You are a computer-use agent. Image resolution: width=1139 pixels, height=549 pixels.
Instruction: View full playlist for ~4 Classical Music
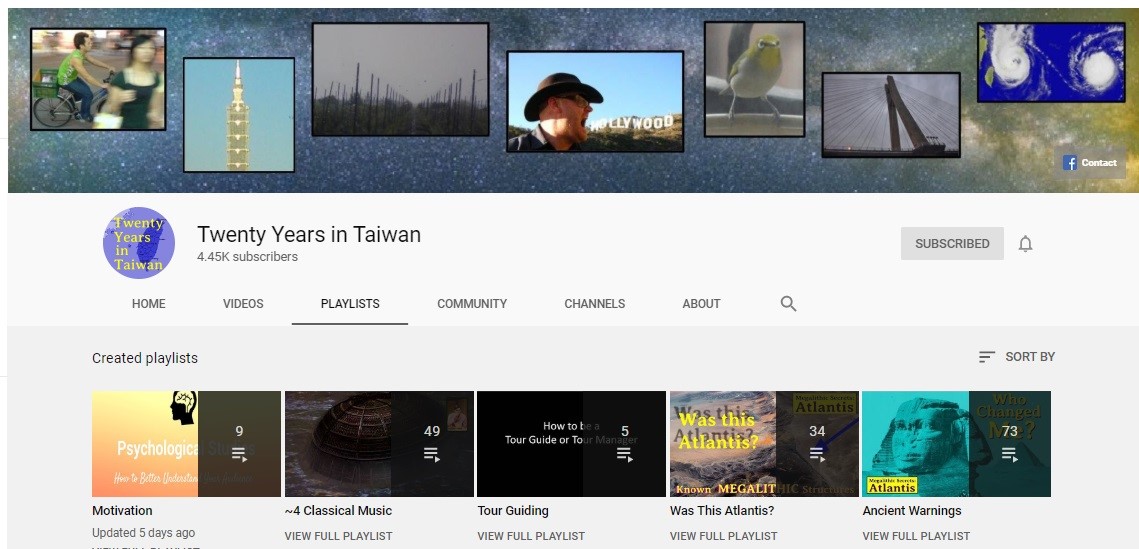(339, 536)
